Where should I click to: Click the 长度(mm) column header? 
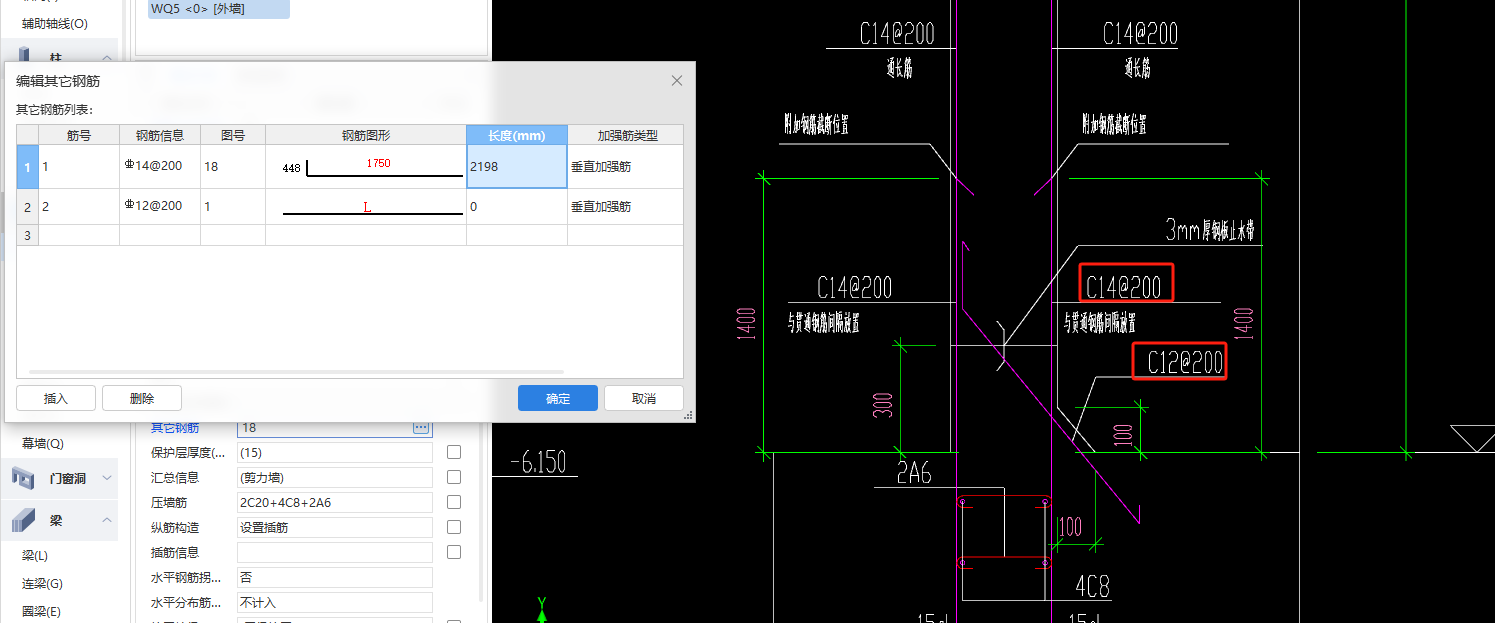[x=517, y=135]
